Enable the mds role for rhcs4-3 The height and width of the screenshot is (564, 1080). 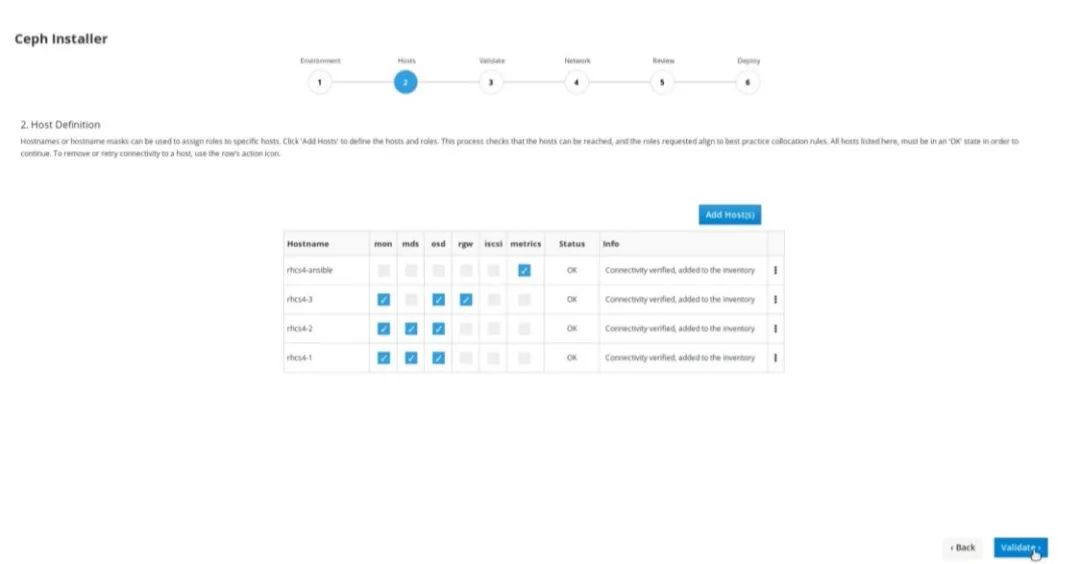pos(411,300)
